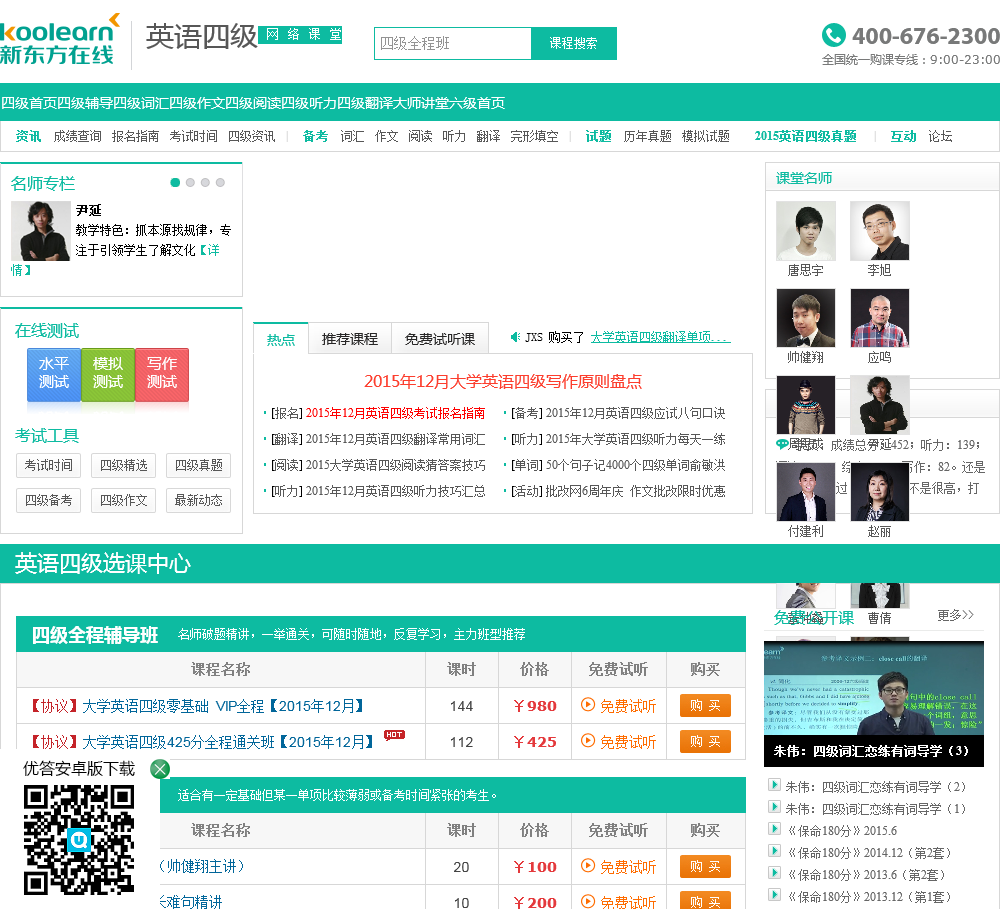Screen dimensions: 1000x909
Task: Open 尹延 teacher photo in 名师专栏
Action: [x=41, y=231]
